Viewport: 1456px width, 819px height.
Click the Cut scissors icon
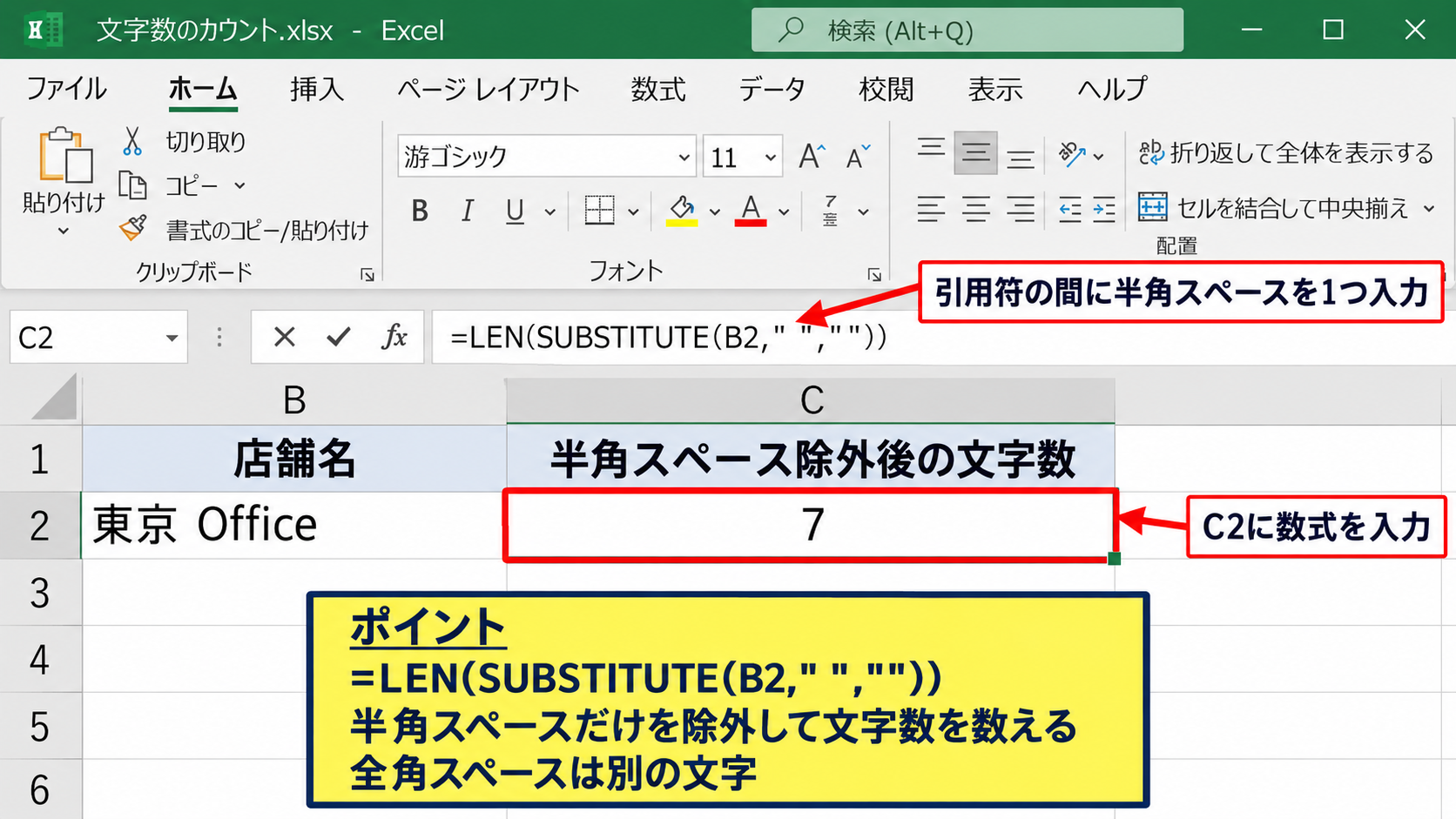132,141
